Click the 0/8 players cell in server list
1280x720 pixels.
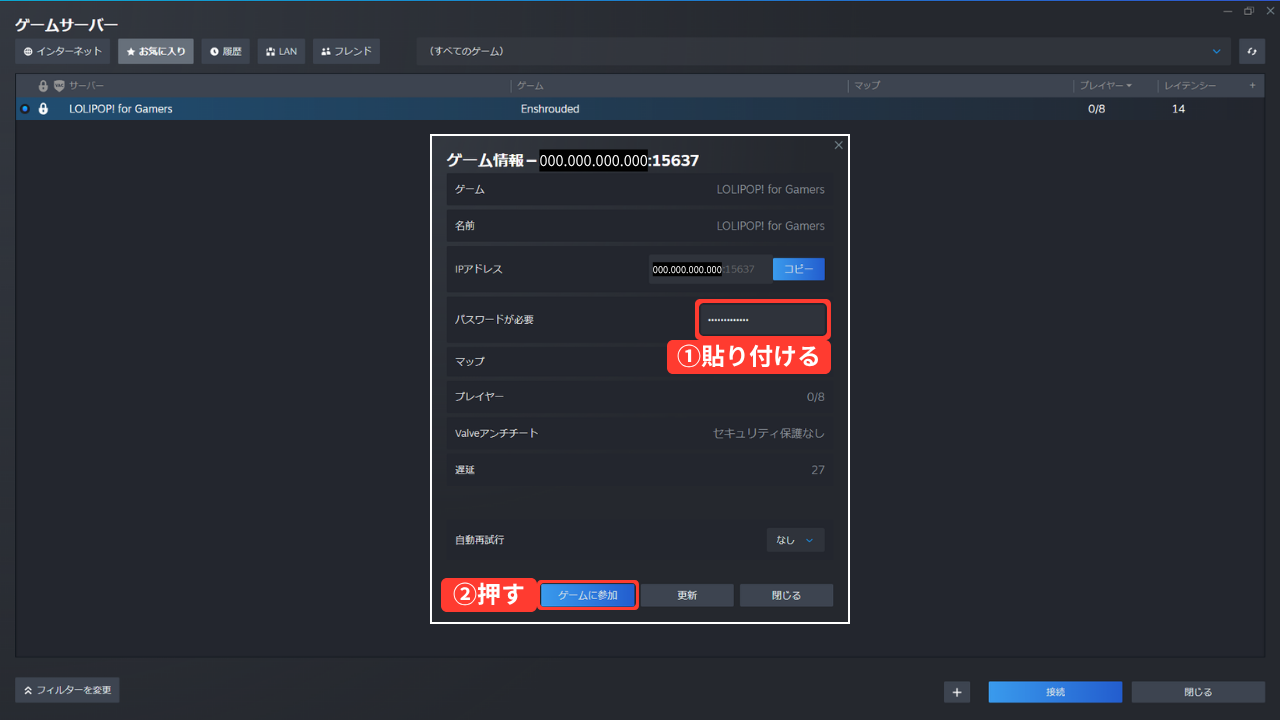1097,109
